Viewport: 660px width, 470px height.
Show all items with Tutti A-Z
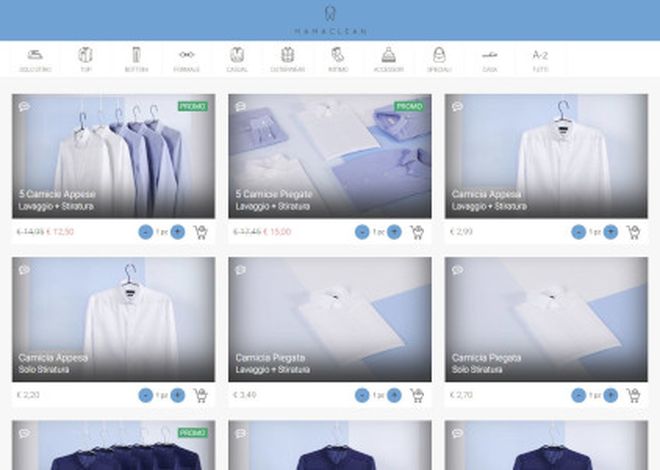point(540,59)
